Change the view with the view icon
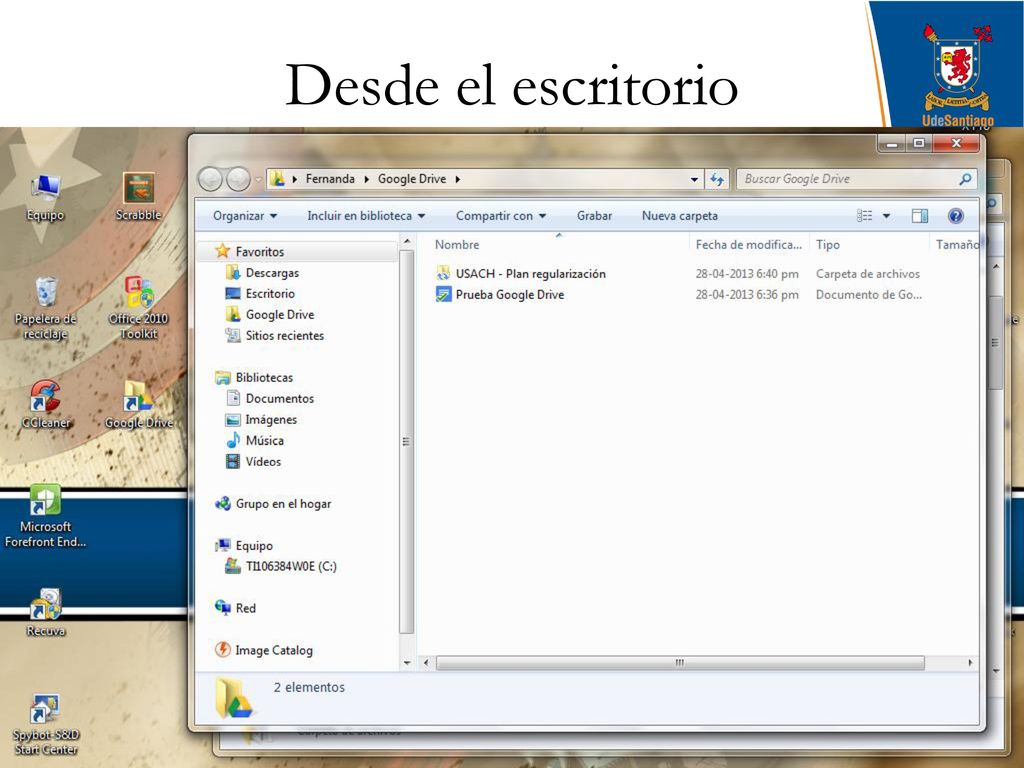This screenshot has width=1024, height=768. click(865, 216)
